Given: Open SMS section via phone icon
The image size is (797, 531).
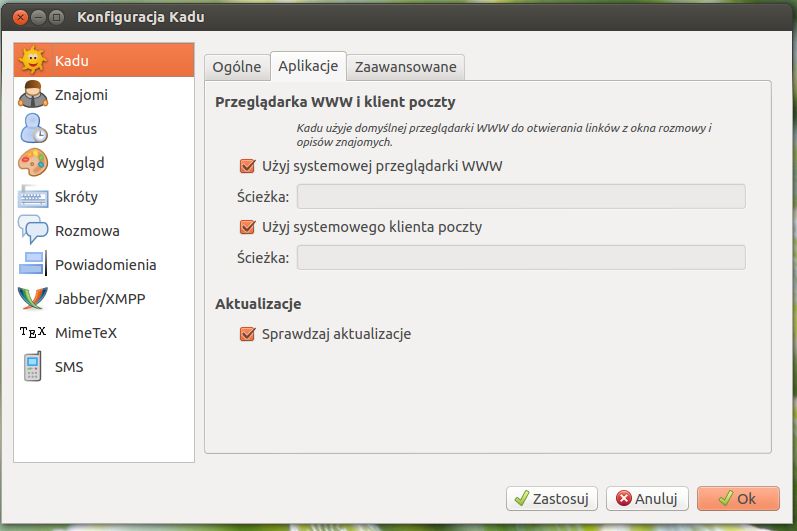Looking at the screenshot, I should (33, 366).
